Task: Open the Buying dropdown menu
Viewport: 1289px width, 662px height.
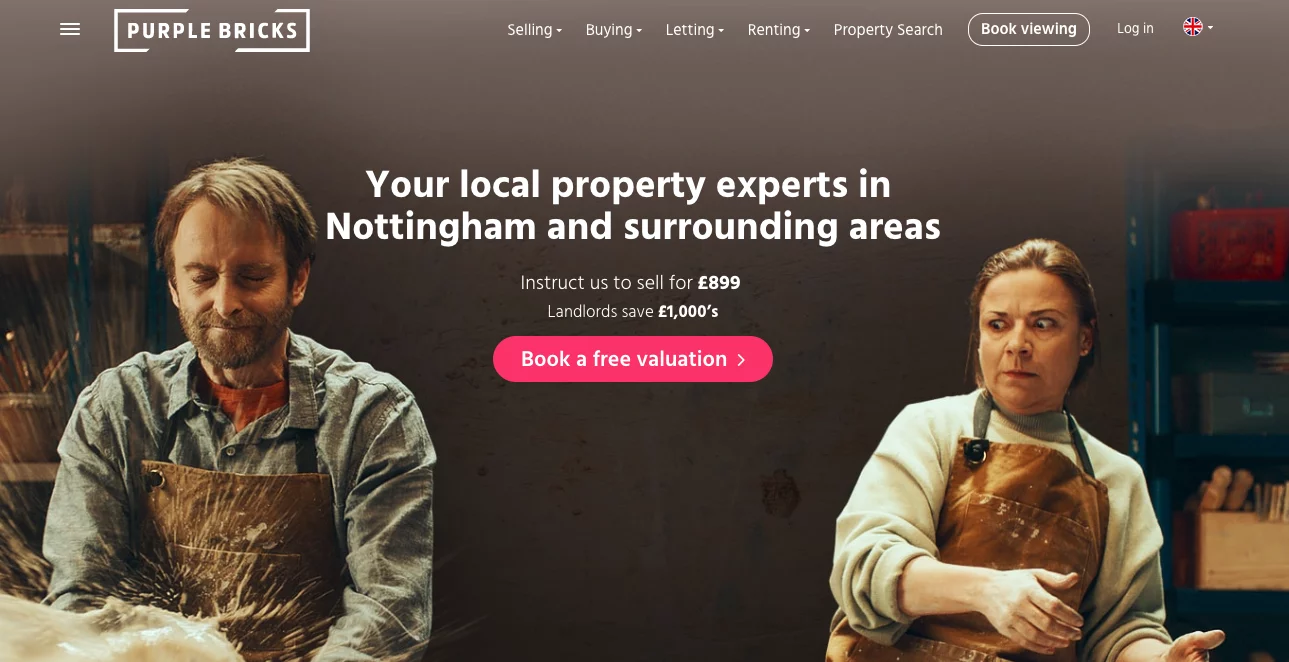Action: [x=613, y=30]
